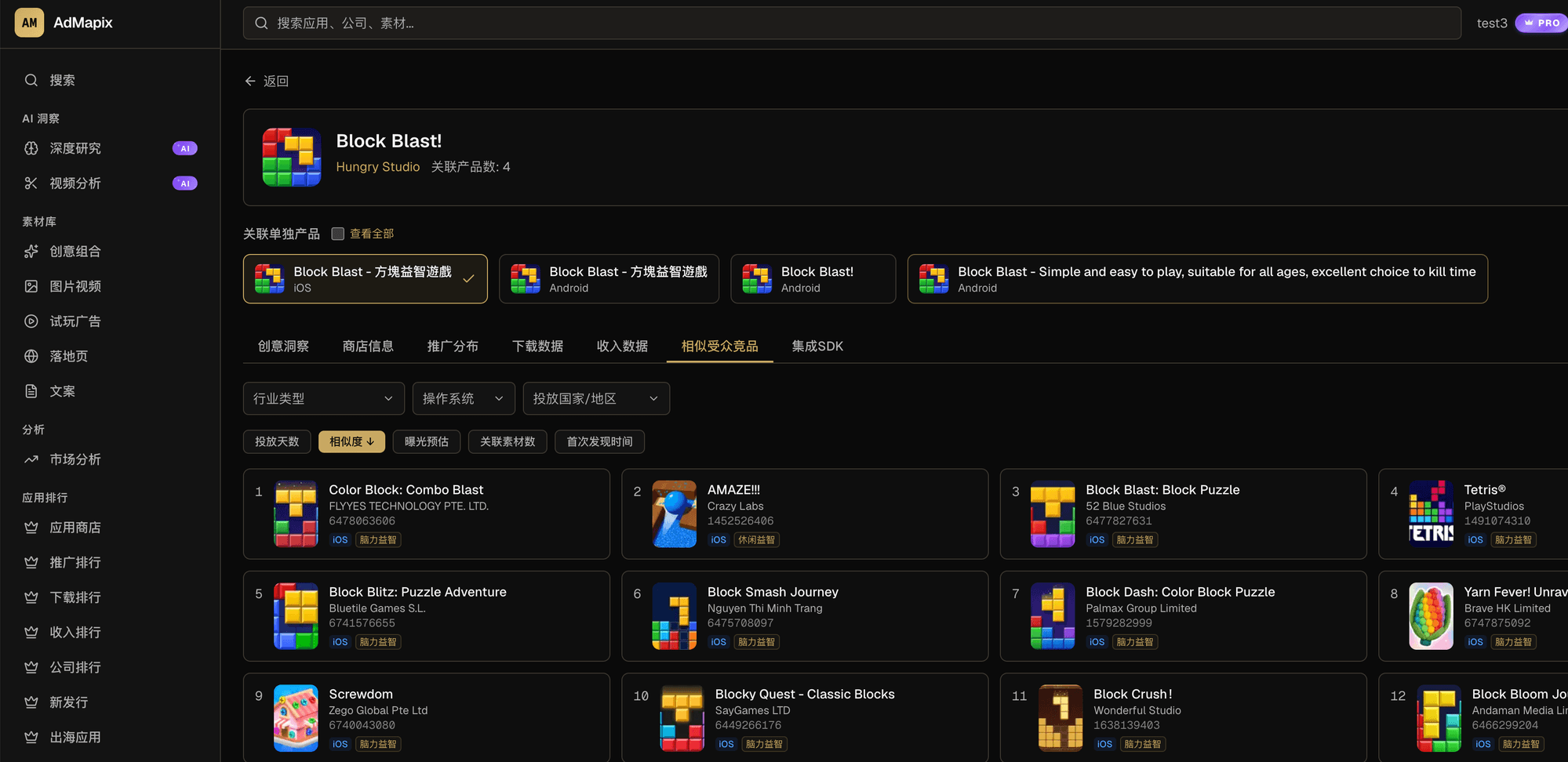The height and width of the screenshot is (762, 1568).
Task: Open the Tetris® app icon
Action: pyautogui.click(x=1432, y=513)
